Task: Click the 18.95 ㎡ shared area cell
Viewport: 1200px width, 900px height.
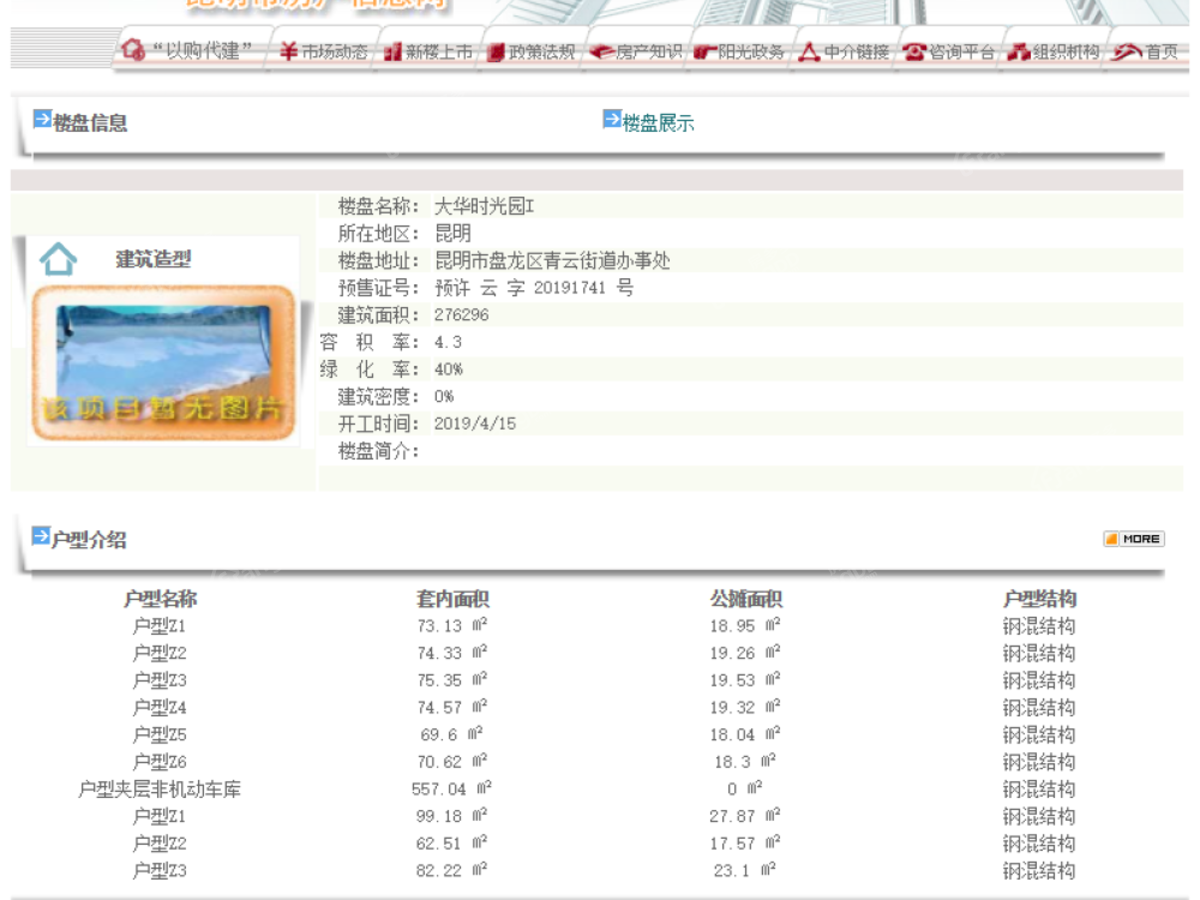Action: 745,626
